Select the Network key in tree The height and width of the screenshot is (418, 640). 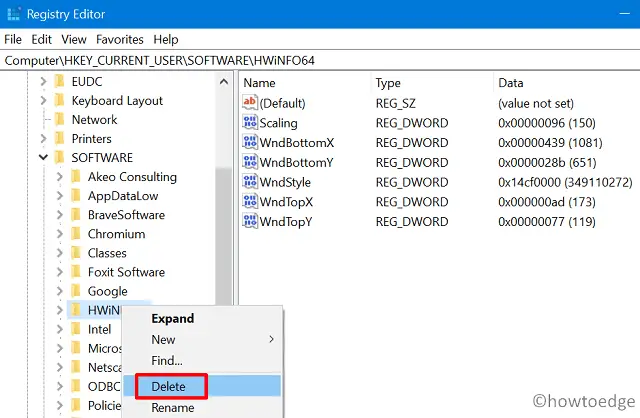click(x=94, y=120)
